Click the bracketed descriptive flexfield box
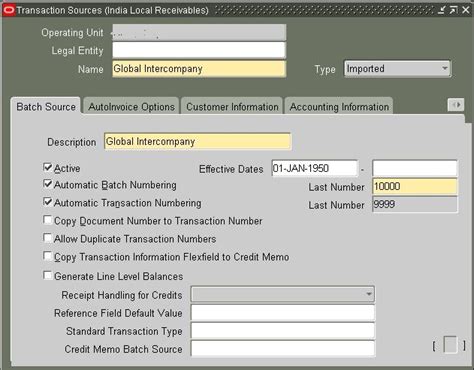 click(450, 345)
